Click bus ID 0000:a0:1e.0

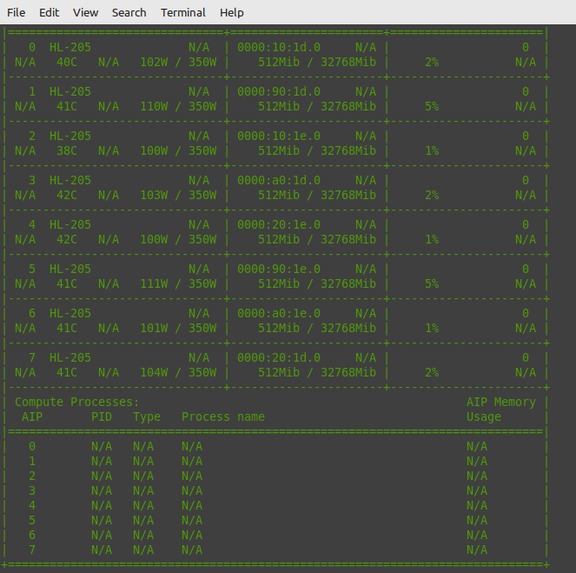(278, 313)
